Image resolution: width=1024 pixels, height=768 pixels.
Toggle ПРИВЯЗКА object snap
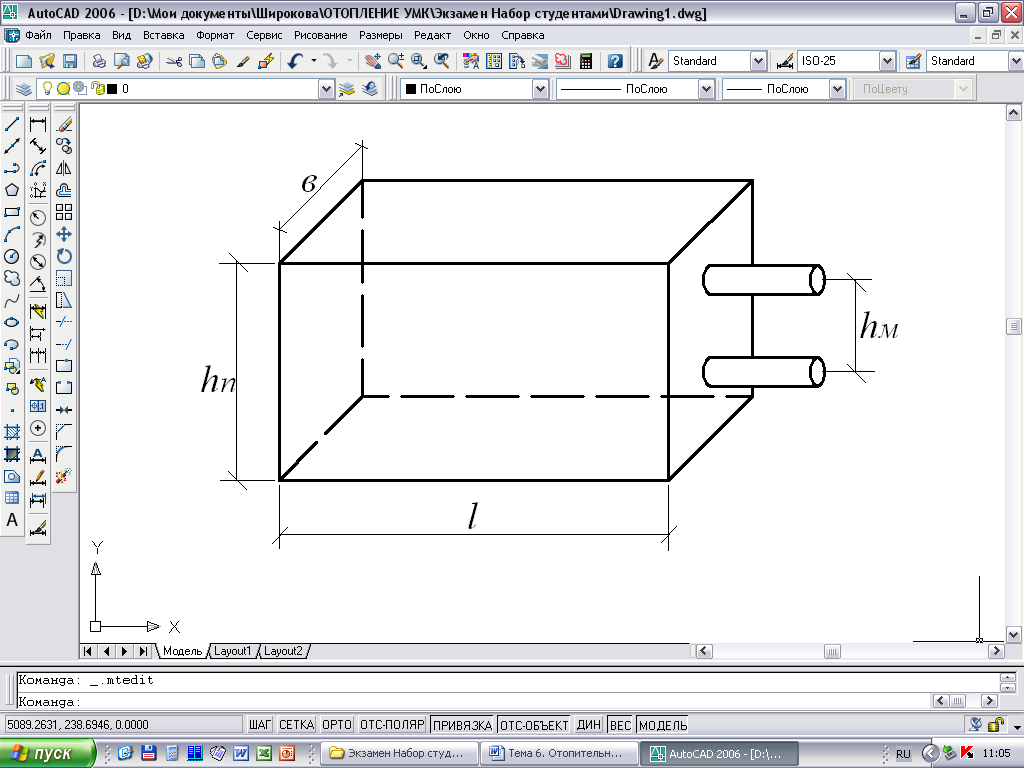pyautogui.click(x=462, y=725)
